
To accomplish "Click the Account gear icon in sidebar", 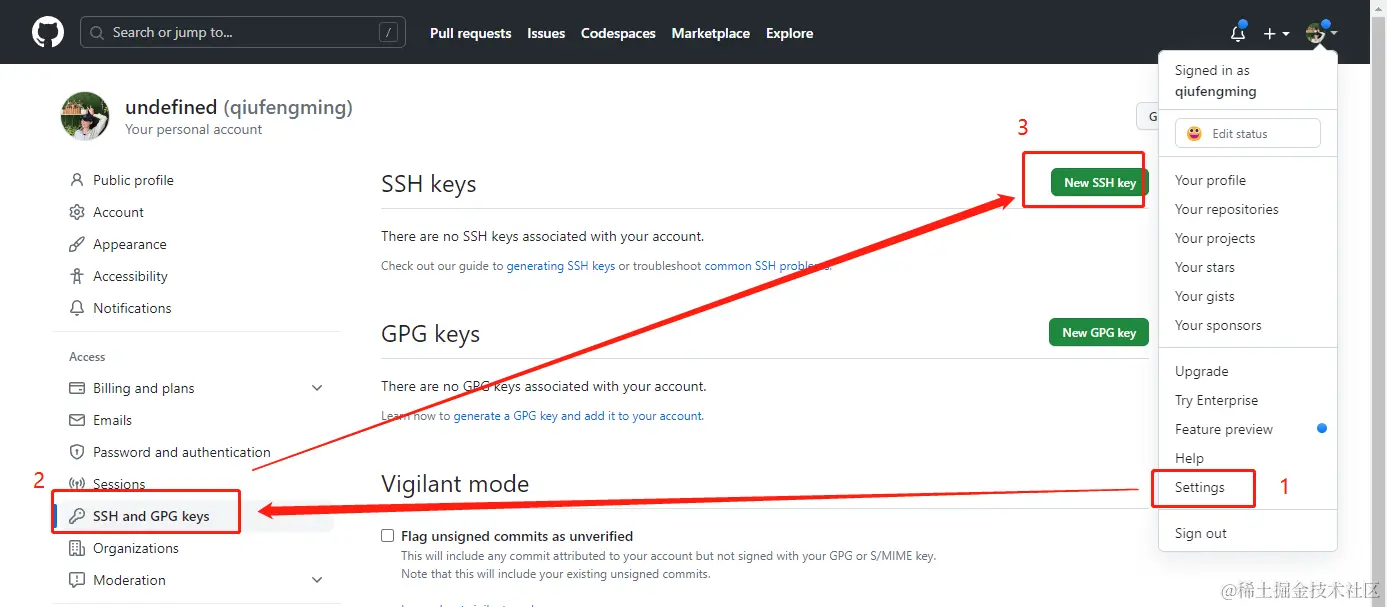I will tap(77, 212).
